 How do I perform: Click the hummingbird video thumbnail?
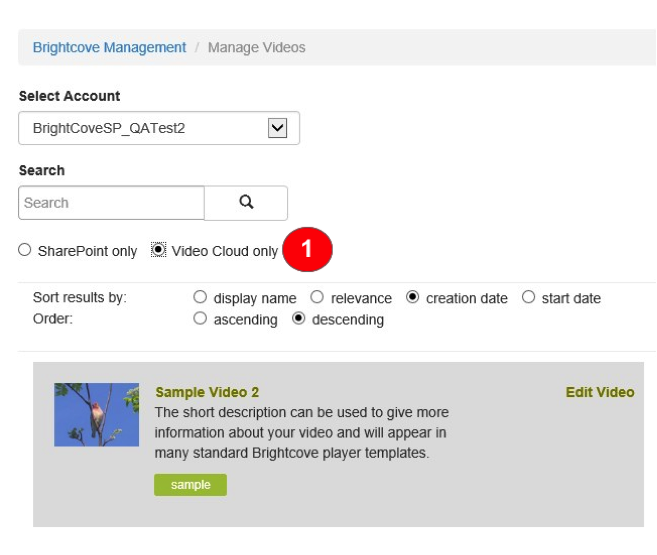click(96, 414)
